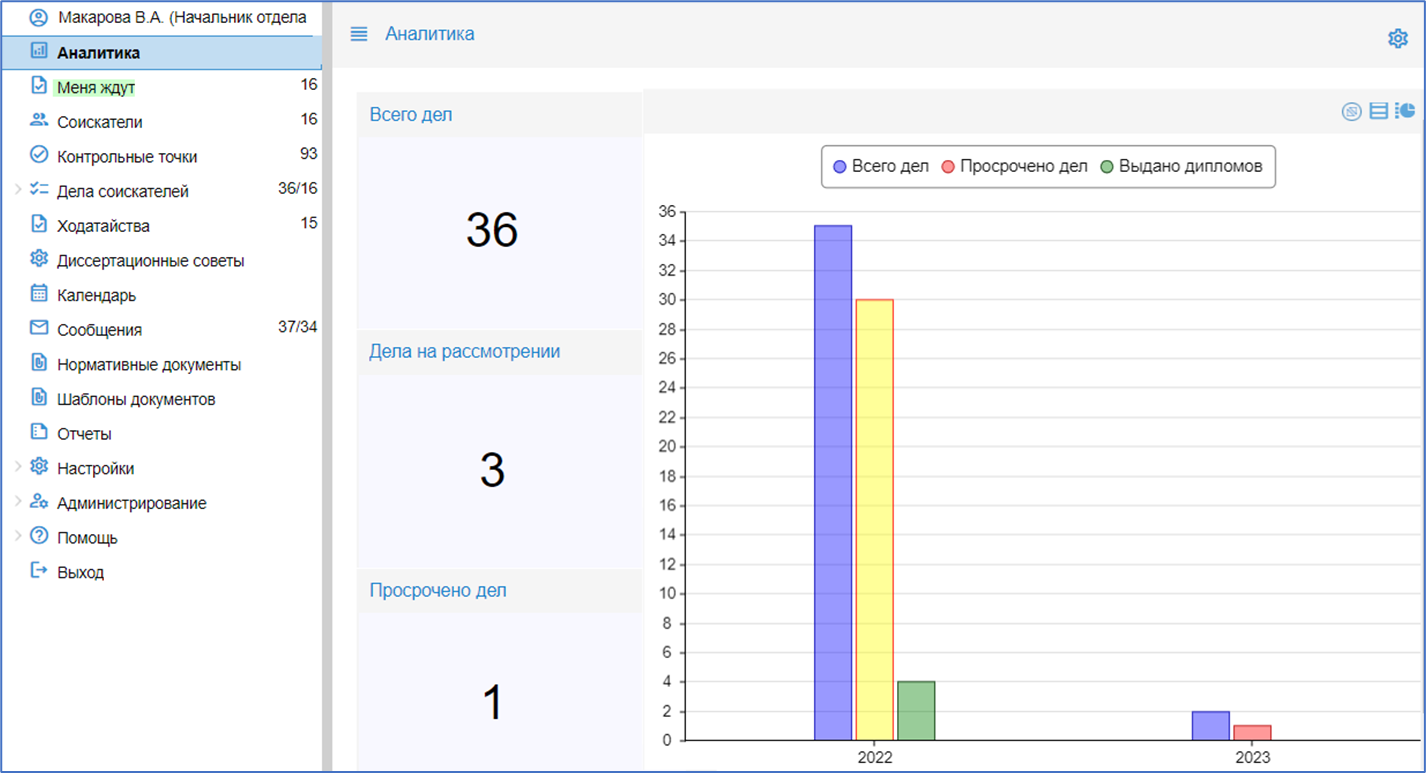Click the Календарь calendar icon in sidebar
The image size is (1426, 773).
[39, 294]
